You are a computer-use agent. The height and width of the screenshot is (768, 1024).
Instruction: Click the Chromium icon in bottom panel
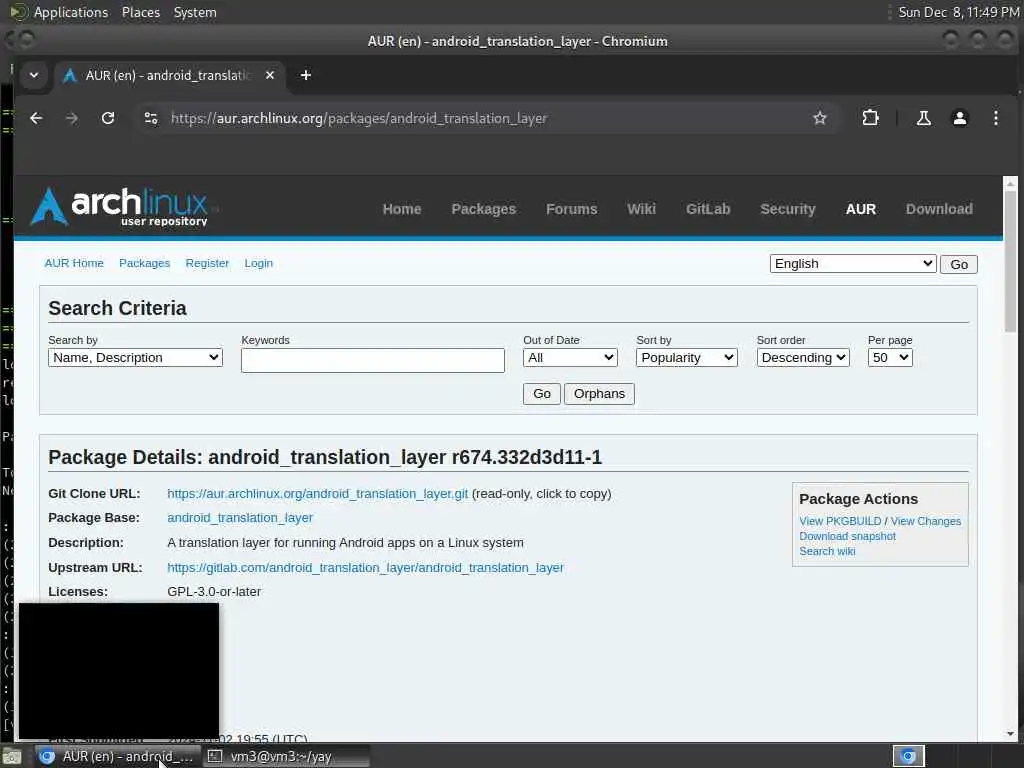click(x=908, y=756)
